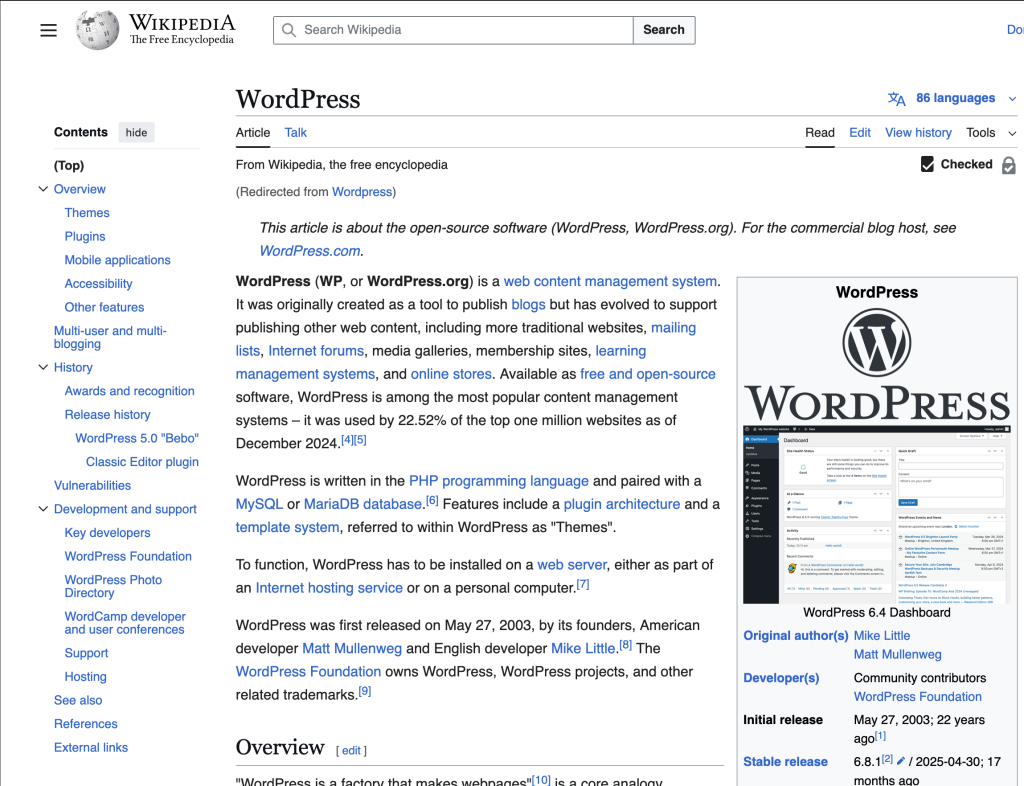Image resolution: width=1024 pixels, height=786 pixels.
Task: Open the Internet forums link
Action: coord(316,351)
